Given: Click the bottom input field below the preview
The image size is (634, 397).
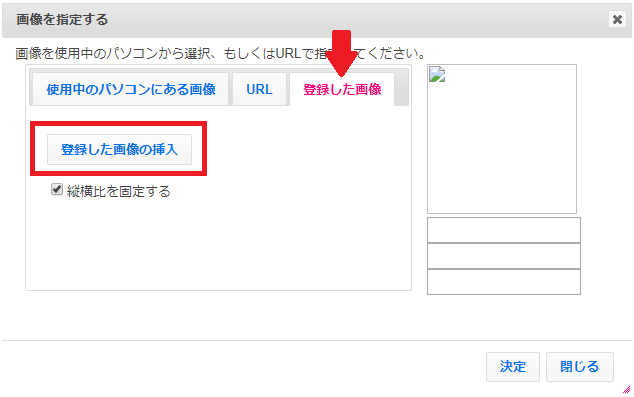Looking at the screenshot, I should tap(504, 282).
